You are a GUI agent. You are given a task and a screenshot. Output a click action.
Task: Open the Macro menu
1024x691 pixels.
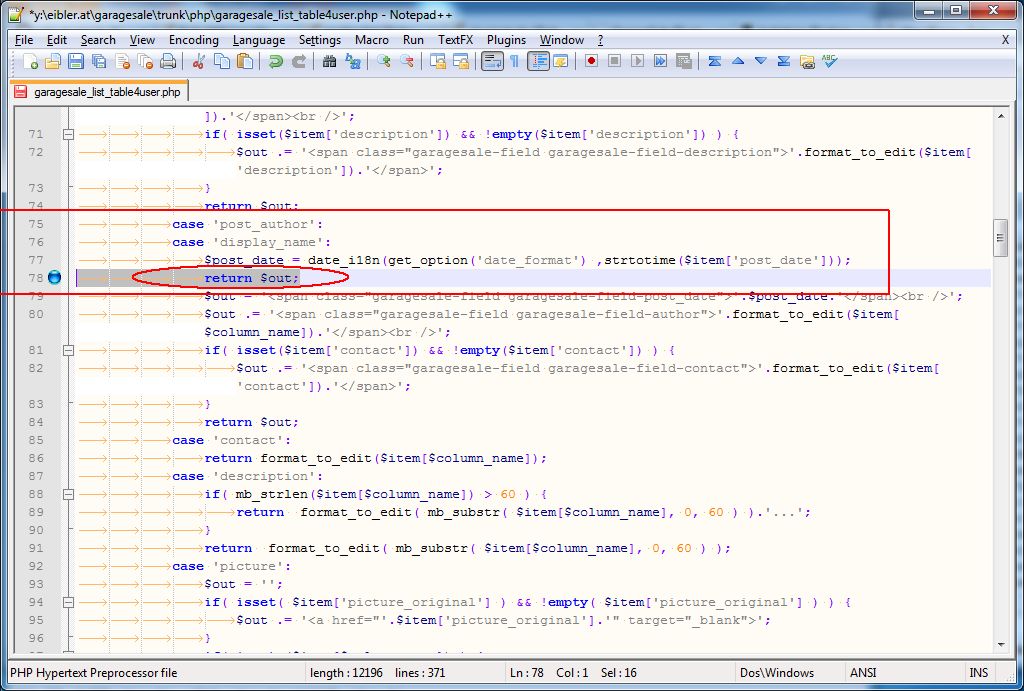(372, 40)
